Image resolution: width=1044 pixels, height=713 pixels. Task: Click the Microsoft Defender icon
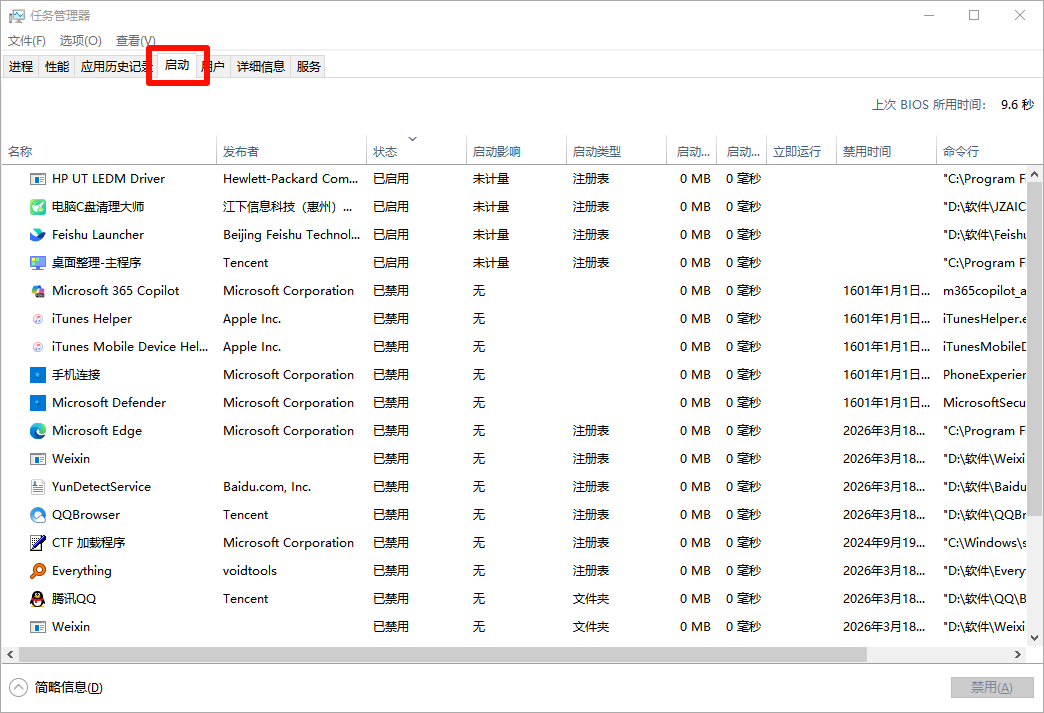[x=38, y=403]
